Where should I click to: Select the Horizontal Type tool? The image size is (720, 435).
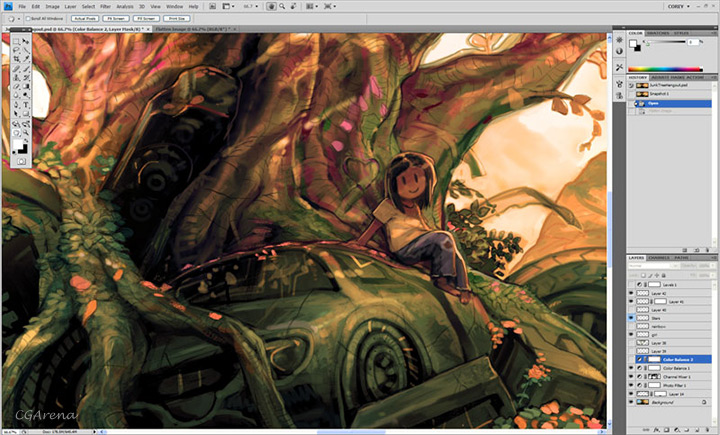(x=26, y=105)
